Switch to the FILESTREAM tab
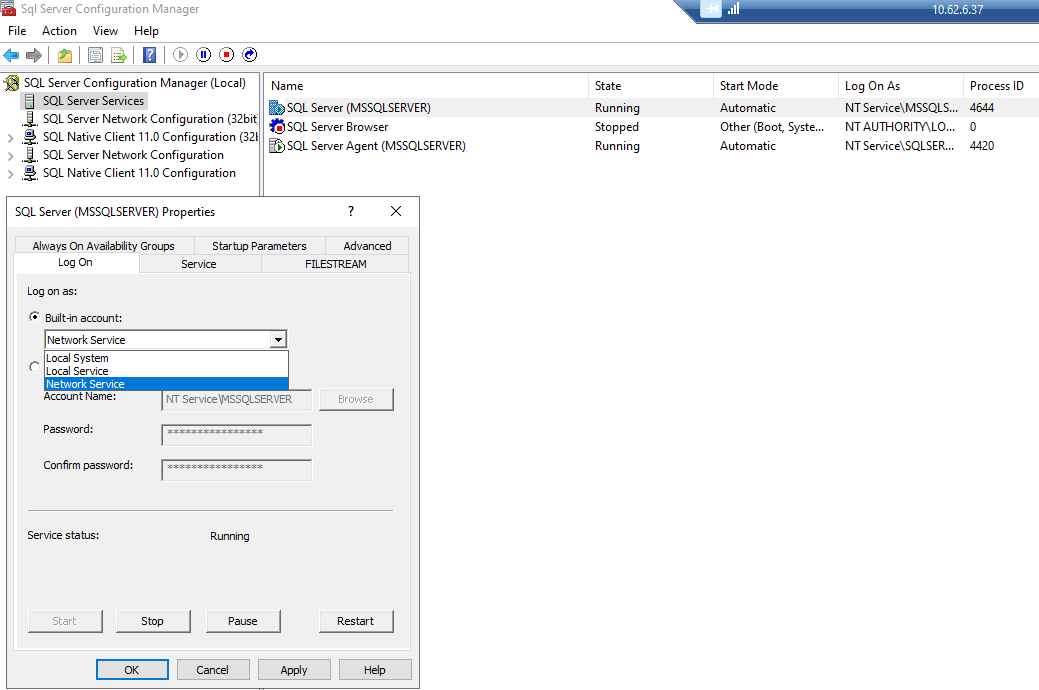This screenshot has height=690, width=1039. tap(335, 262)
